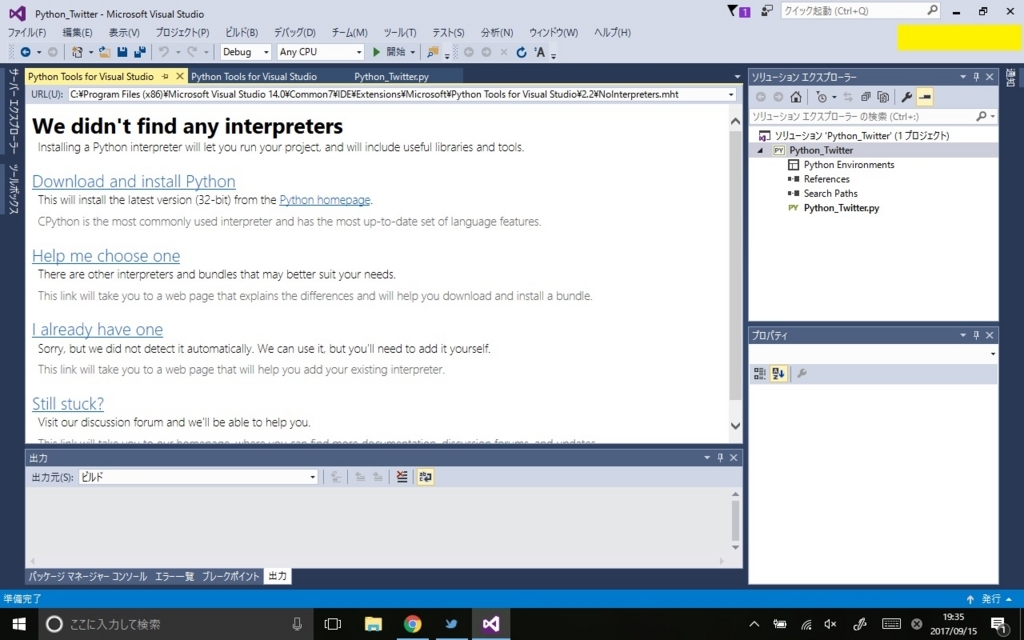Click the Download and install Python link
Viewport: 1024px width, 640px height.
point(134,181)
